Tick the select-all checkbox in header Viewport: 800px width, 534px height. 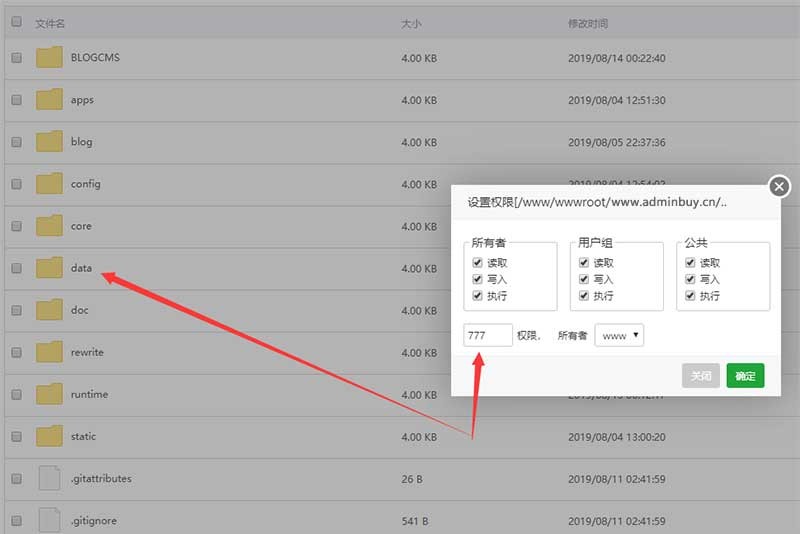tap(16, 23)
